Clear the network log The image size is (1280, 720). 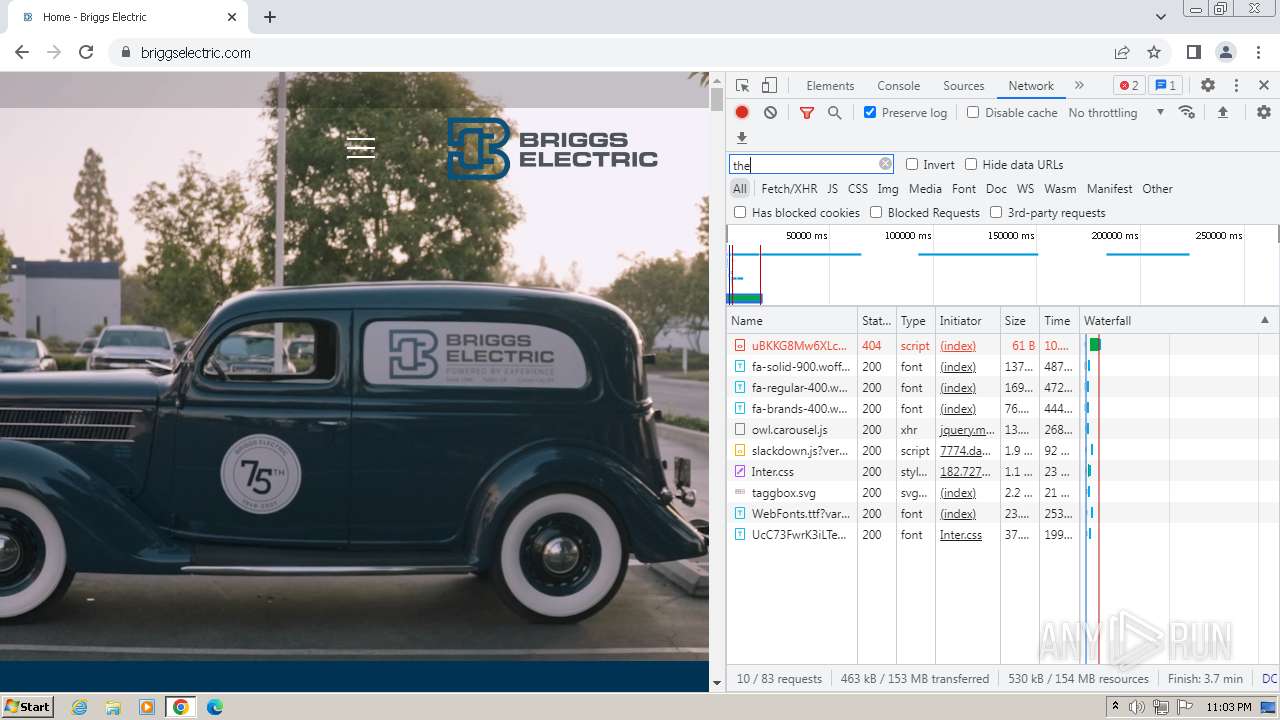pyautogui.click(x=770, y=112)
